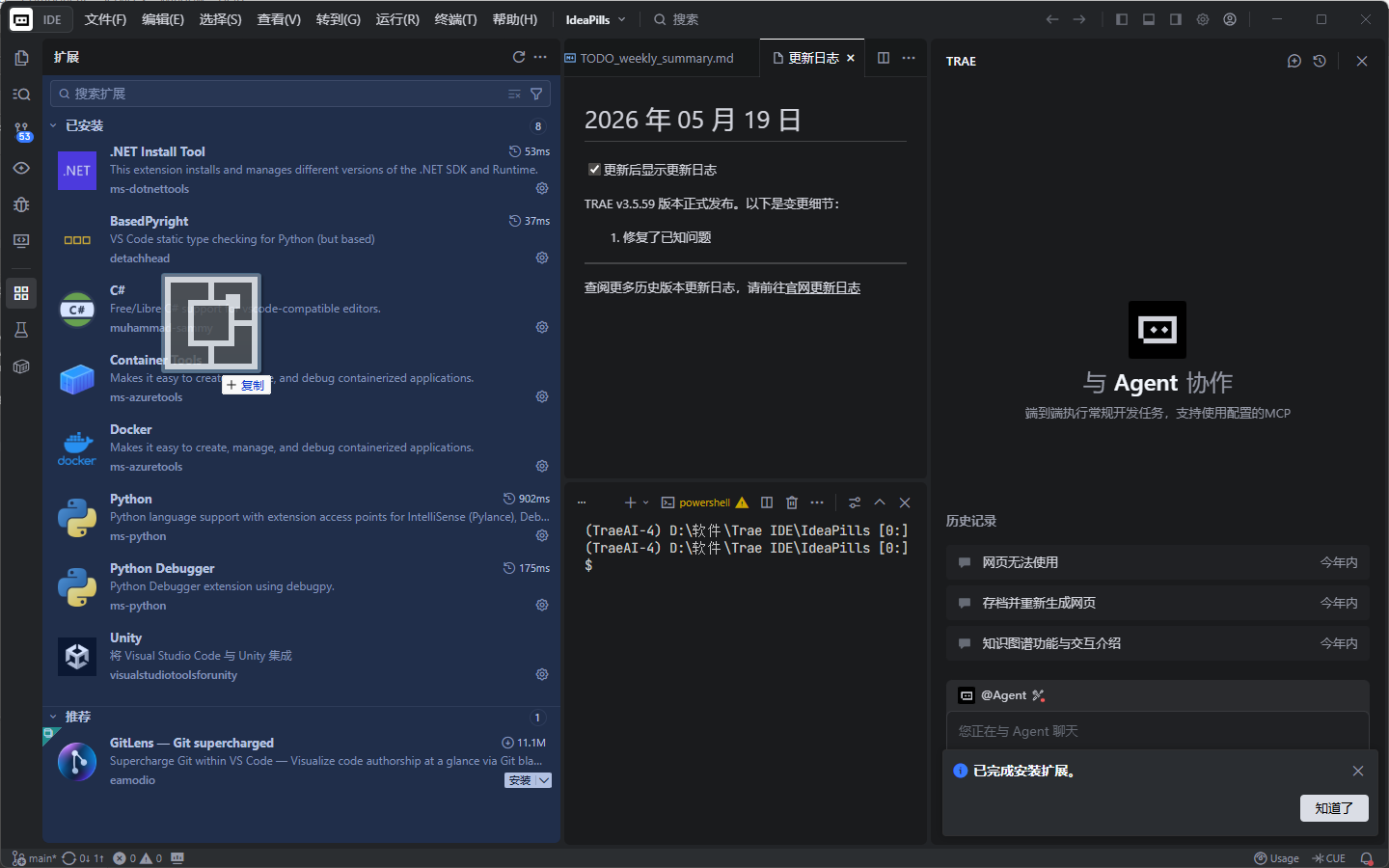This screenshot has width=1389, height=868.
Task: Open settings gear for Python Debugger
Action: pos(542,605)
